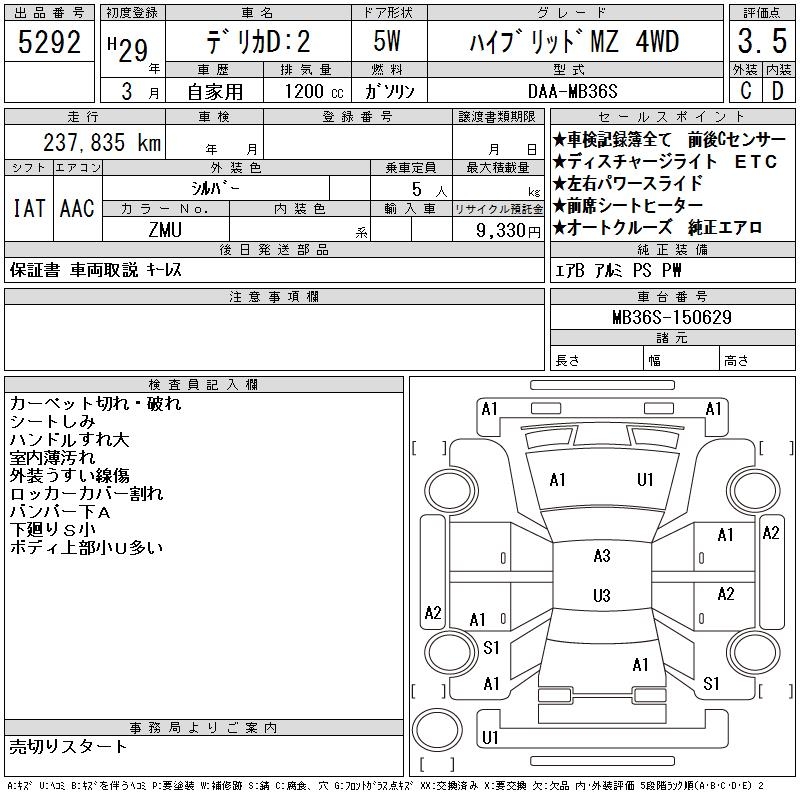Click the 売切りスタート notice text
Image resolution: width=800 pixels, height=800 pixels.
click(x=69, y=746)
